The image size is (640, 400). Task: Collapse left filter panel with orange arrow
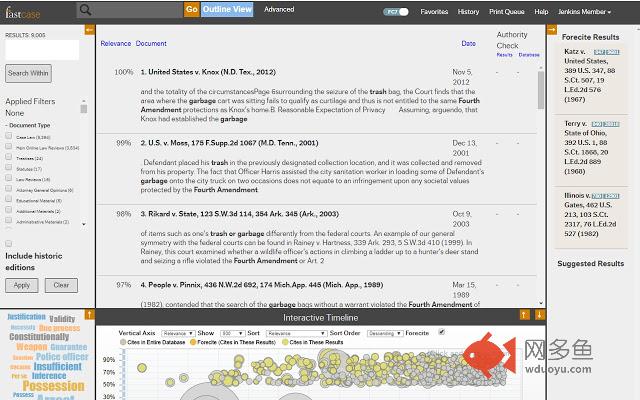point(89,30)
